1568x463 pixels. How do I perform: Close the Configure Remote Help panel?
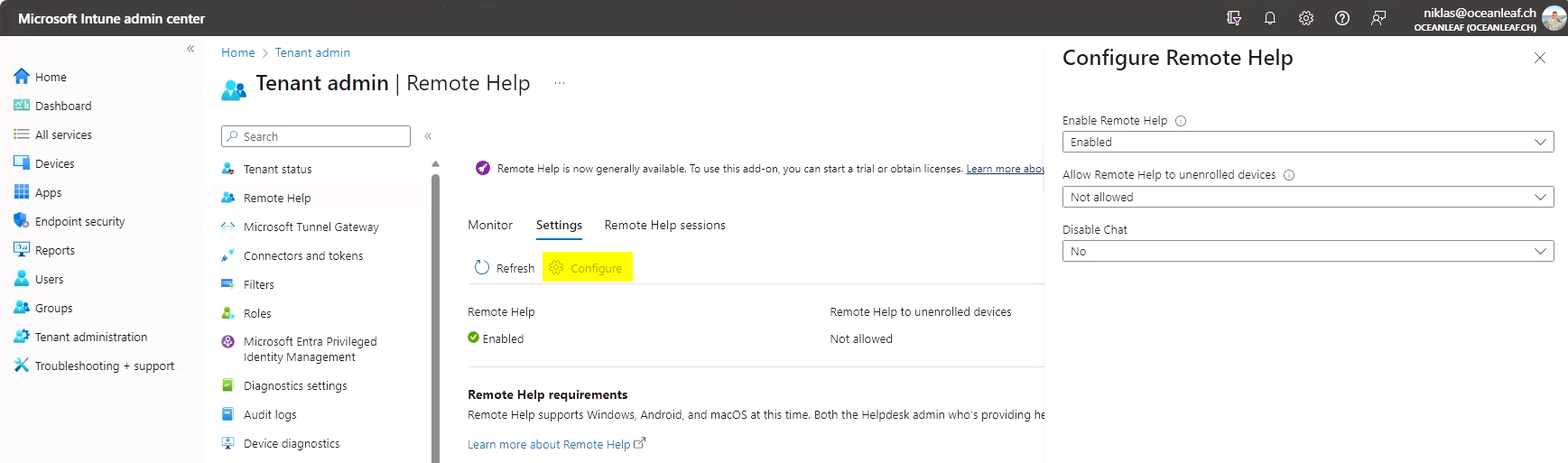pos(1540,58)
